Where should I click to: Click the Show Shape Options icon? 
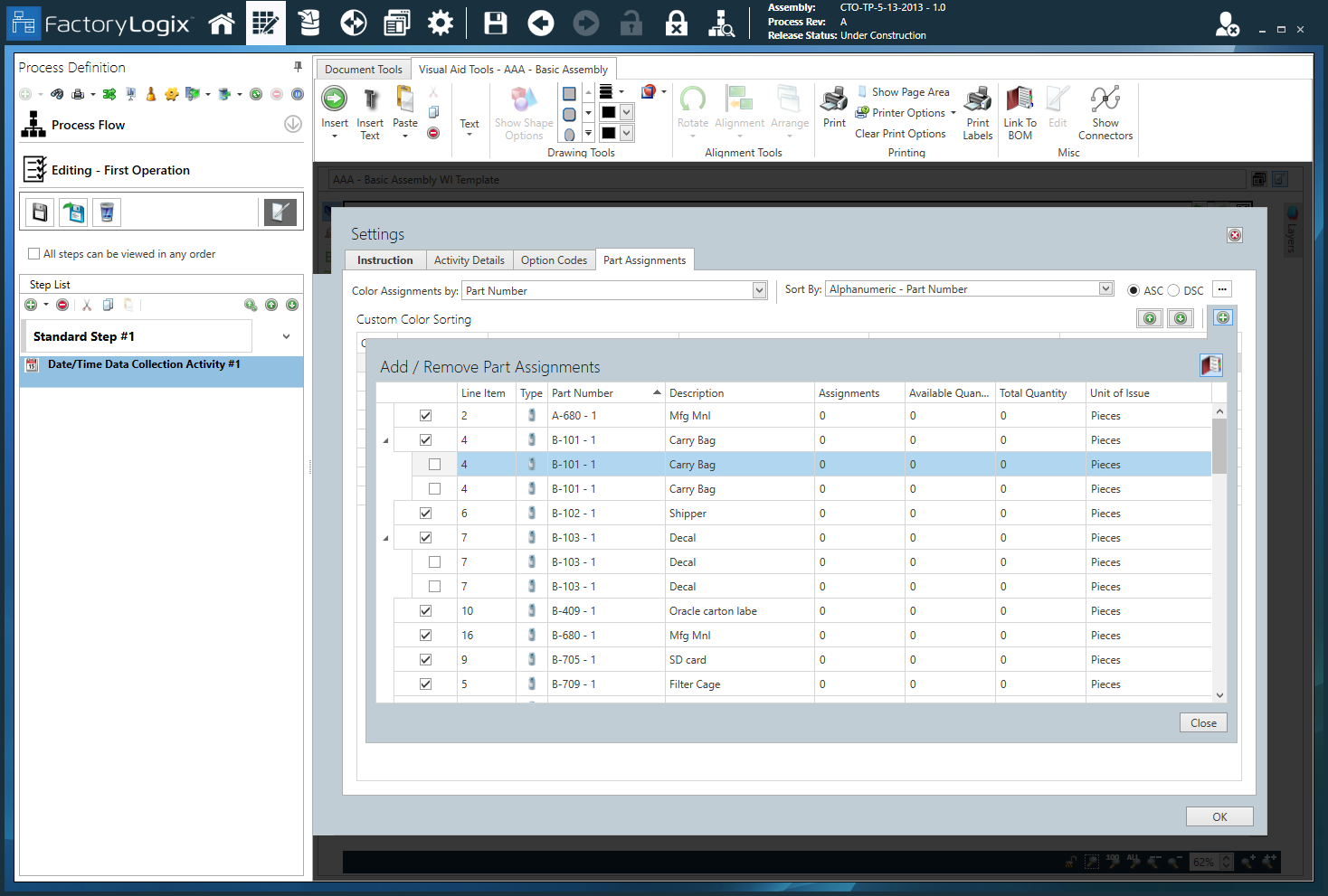point(524,108)
